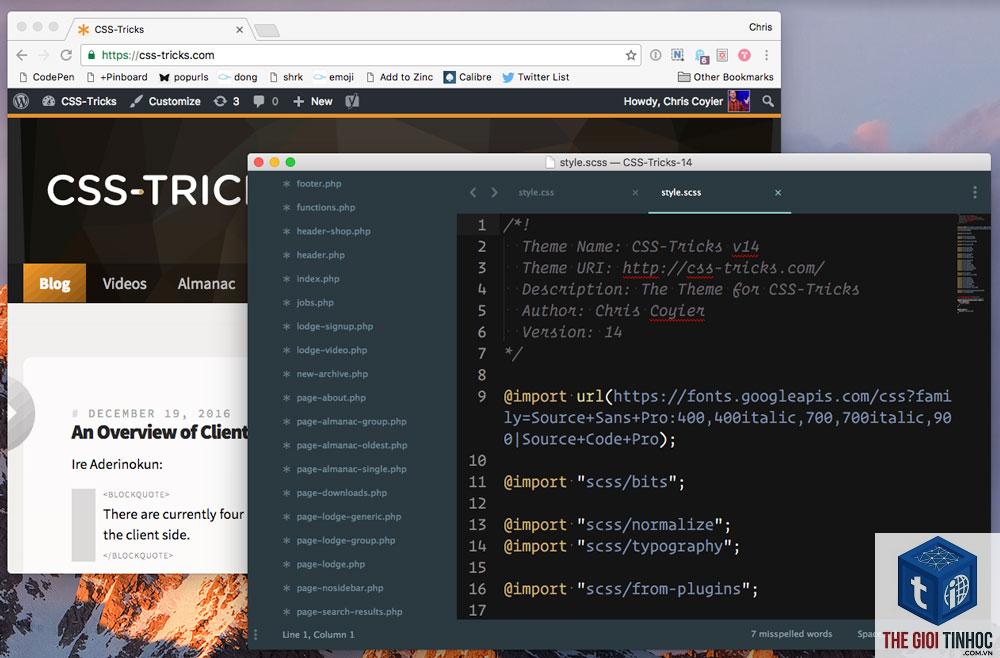Image resolution: width=1000 pixels, height=658 pixels.
Task: Click Chrome's back arrow button
Action: click(22, 55)
